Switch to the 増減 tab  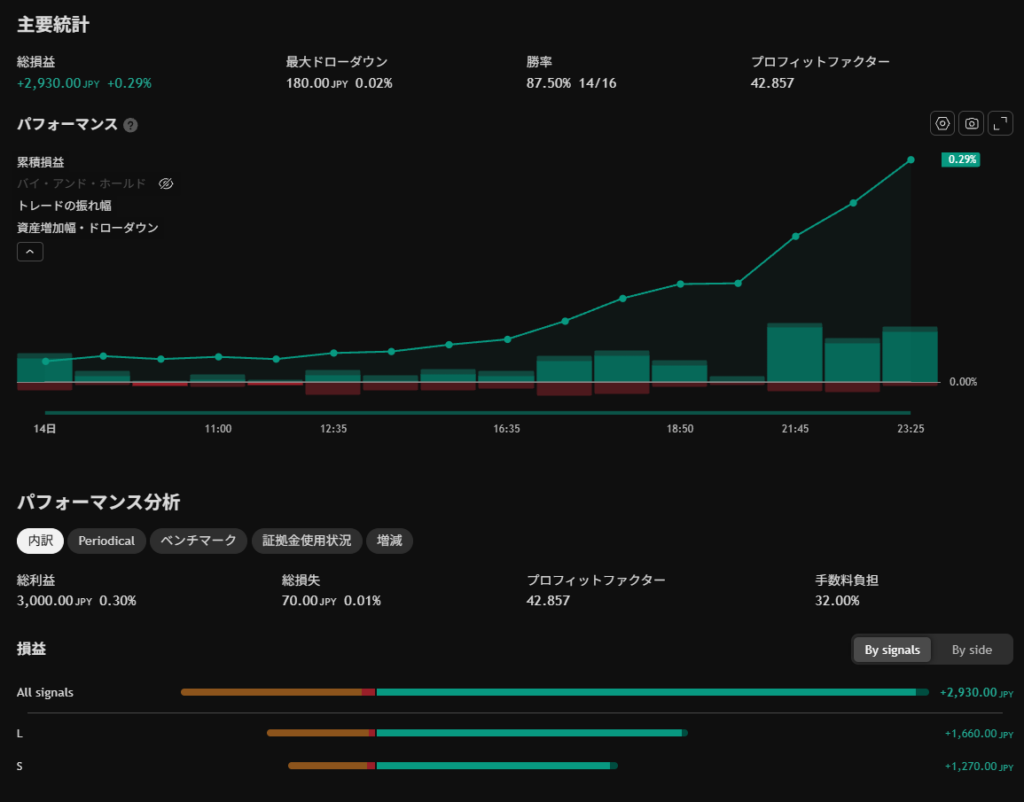389,541
